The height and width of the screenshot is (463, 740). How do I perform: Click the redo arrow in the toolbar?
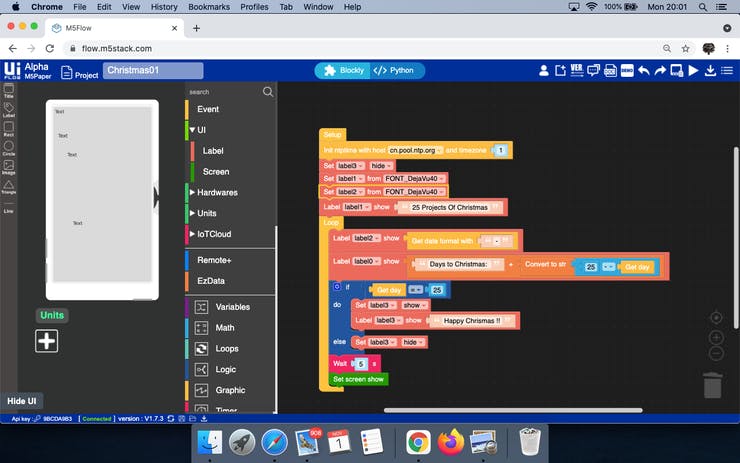click(x=660, y=71)
